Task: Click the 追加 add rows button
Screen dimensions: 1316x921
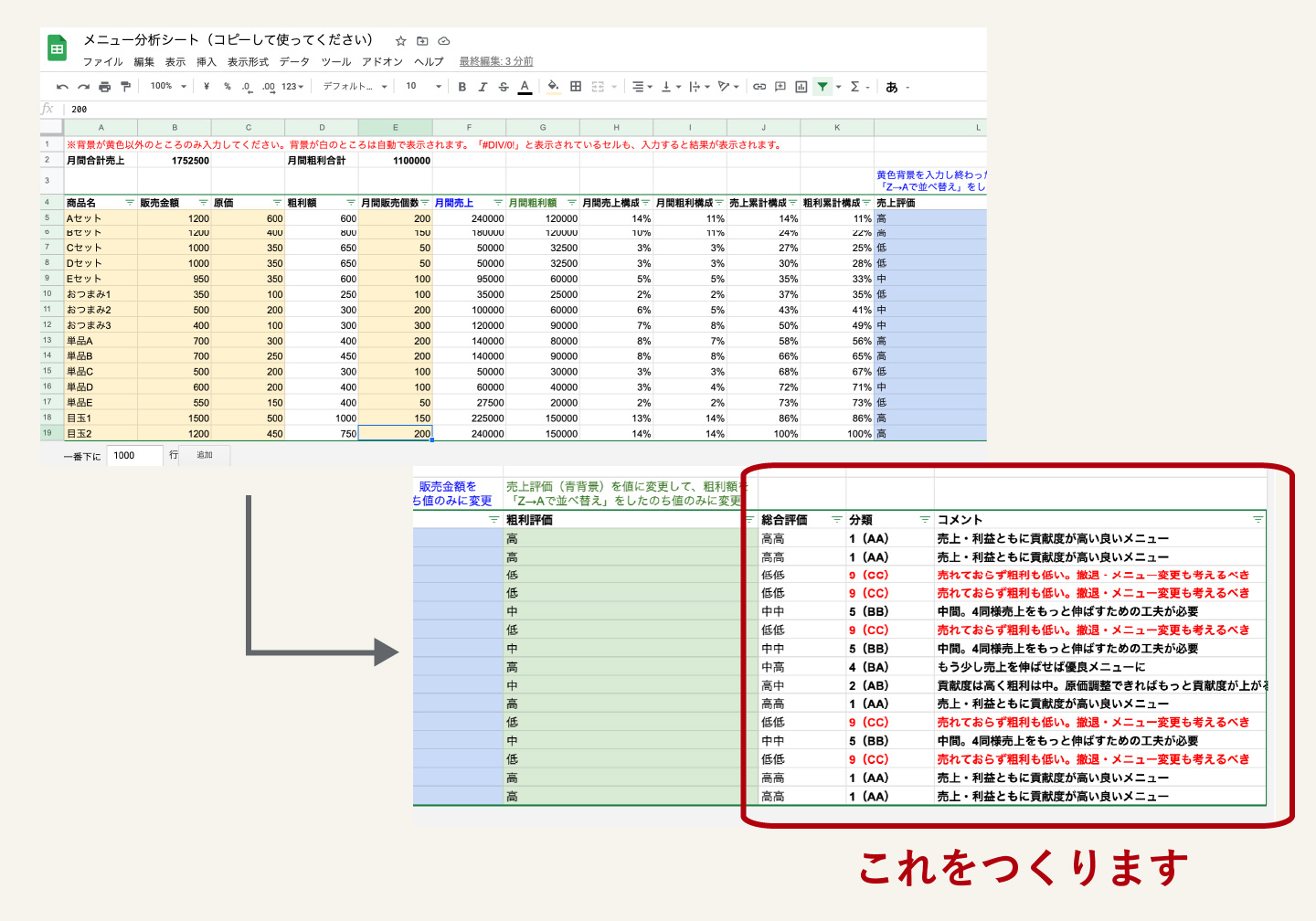Action: click(x=205, y=455)
